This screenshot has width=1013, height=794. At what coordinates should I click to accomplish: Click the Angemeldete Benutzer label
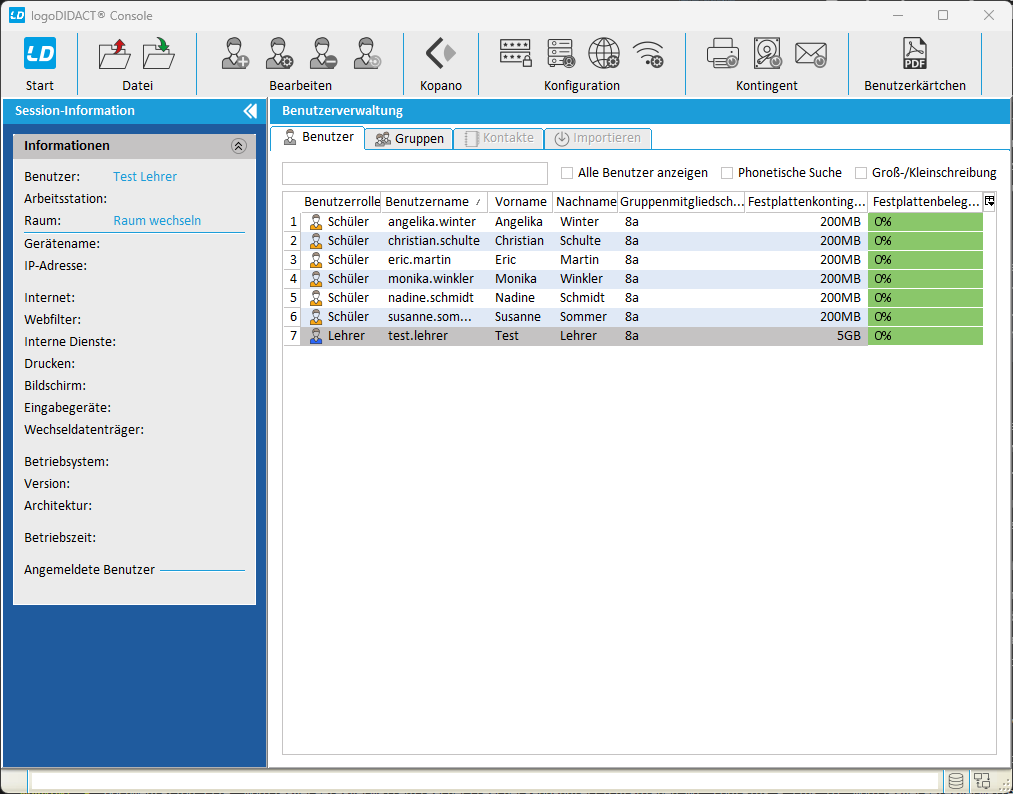pyautogui.click(x=89, y=570)
